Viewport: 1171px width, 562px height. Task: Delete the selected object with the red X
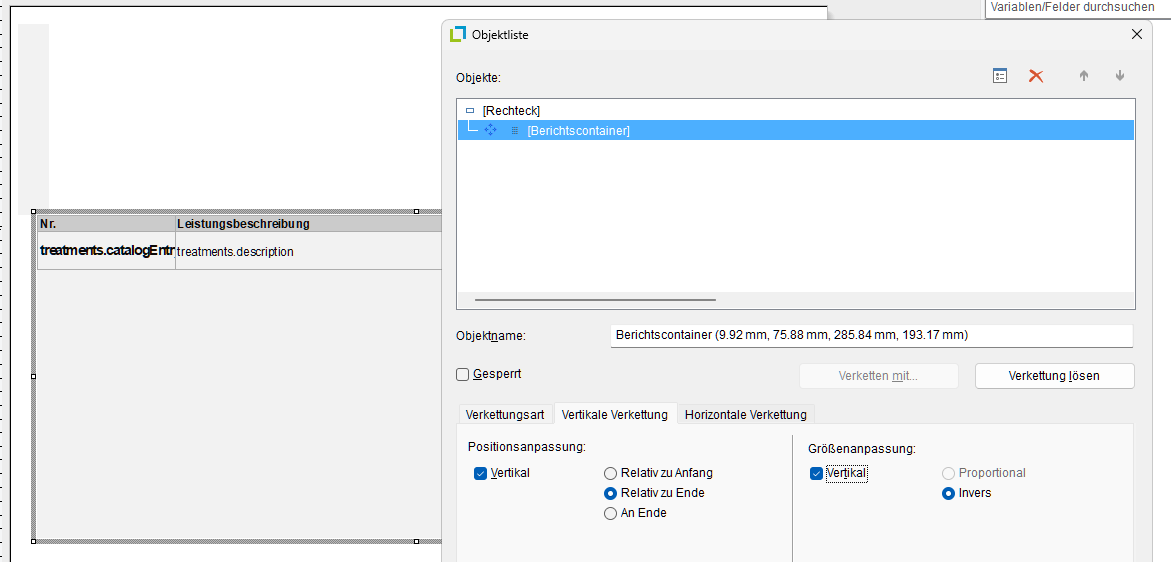pos(1036,76)
